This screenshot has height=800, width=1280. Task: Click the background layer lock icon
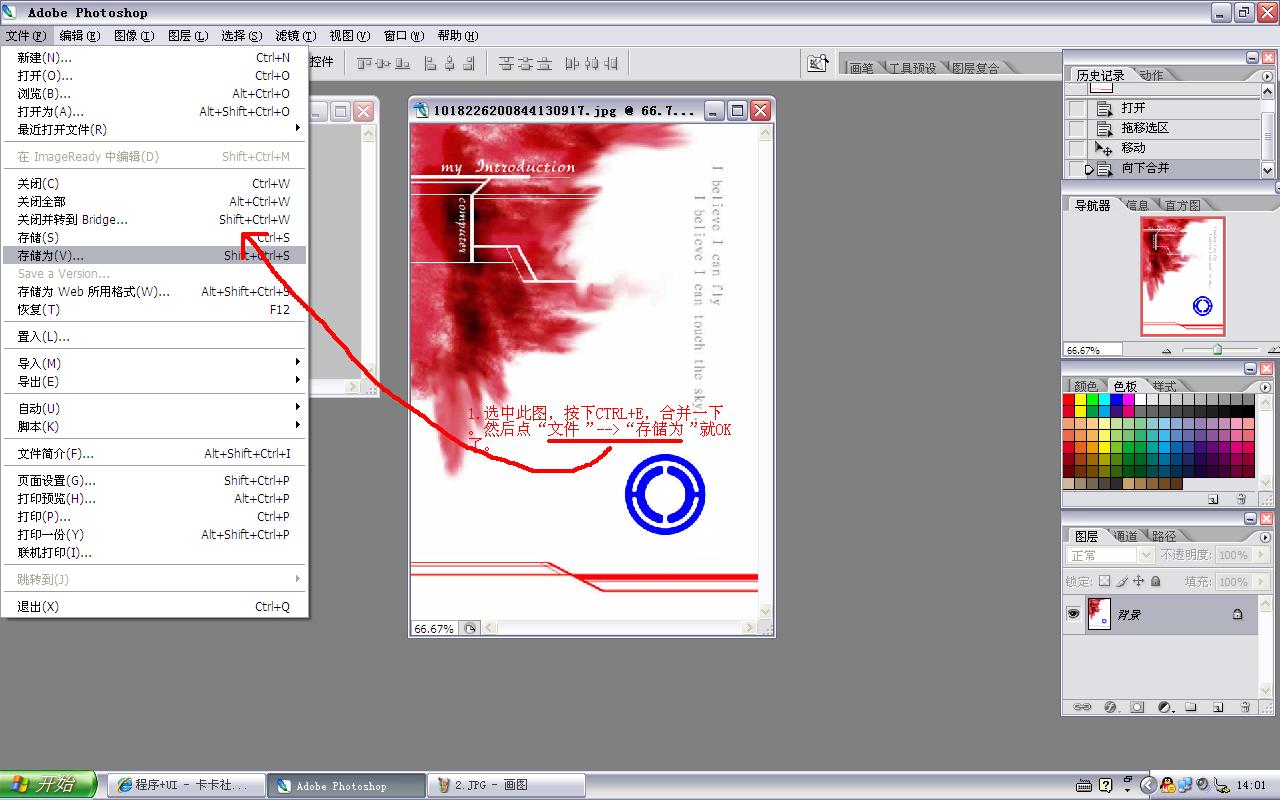tap(1238, 614)
